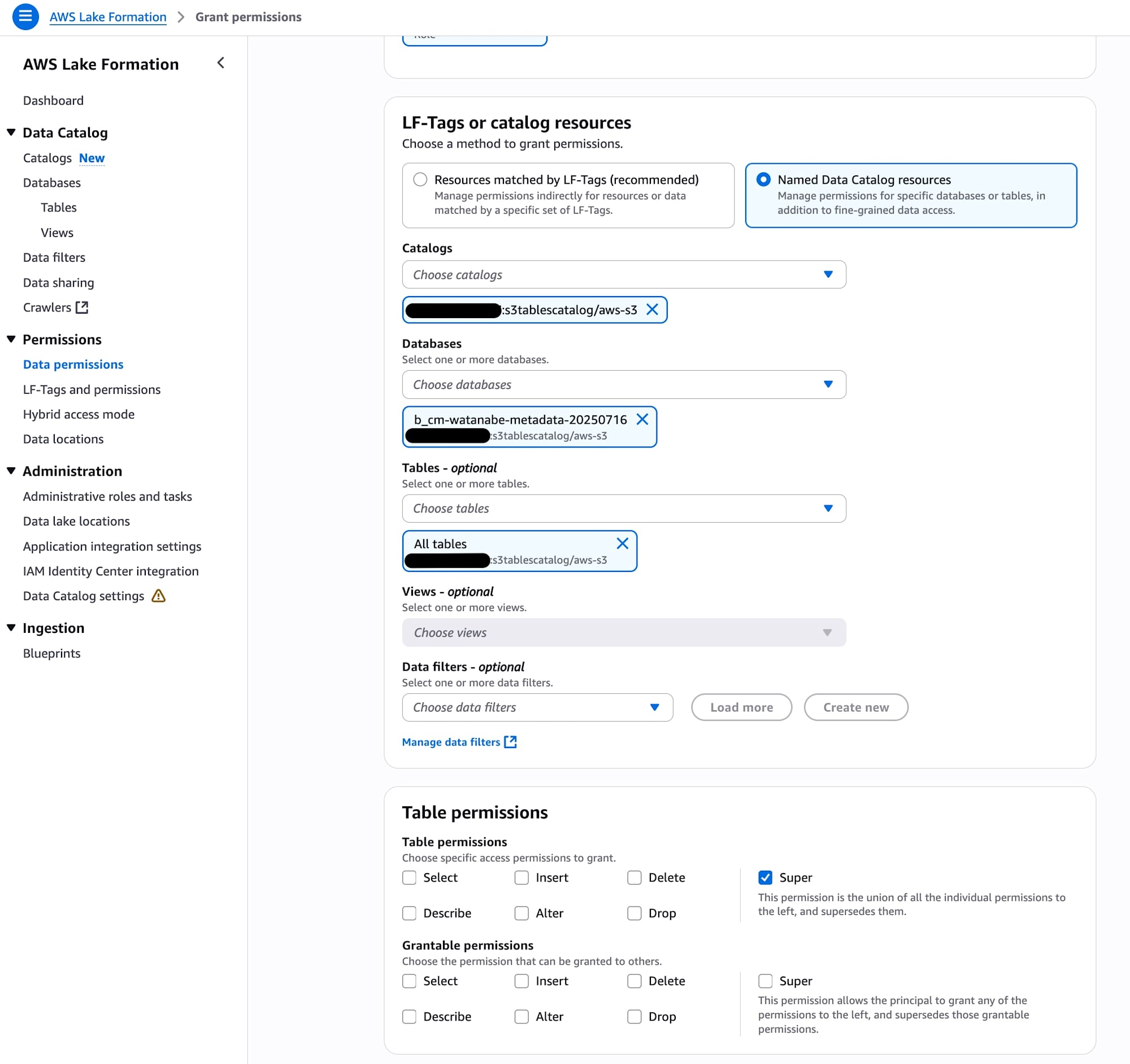Open the Choose data filters dropdown
The width and height of the screenshot is (1130, 1064).
(537, 707)
